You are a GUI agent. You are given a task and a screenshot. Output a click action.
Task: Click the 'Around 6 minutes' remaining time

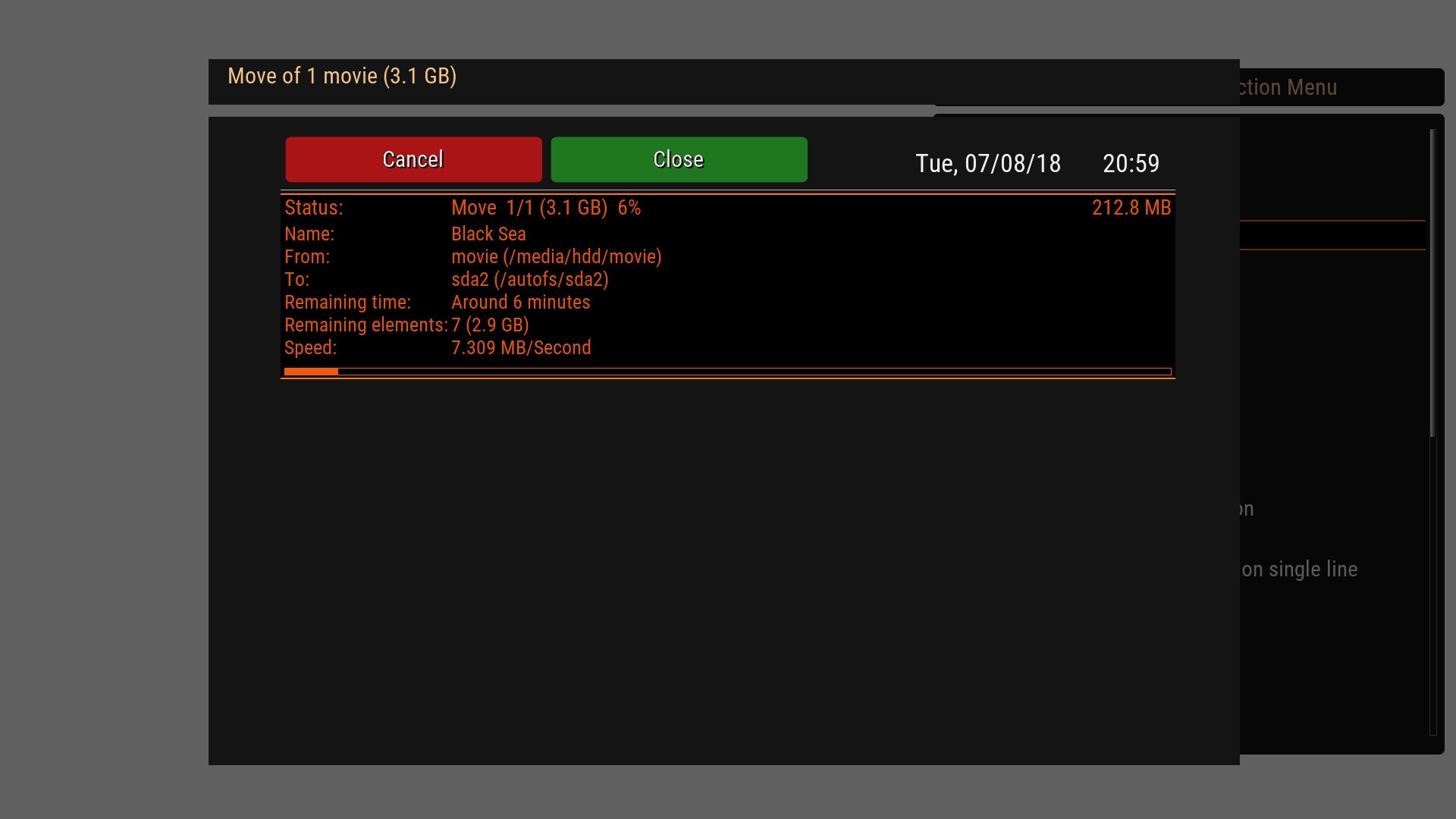click(x=520, y=303)
